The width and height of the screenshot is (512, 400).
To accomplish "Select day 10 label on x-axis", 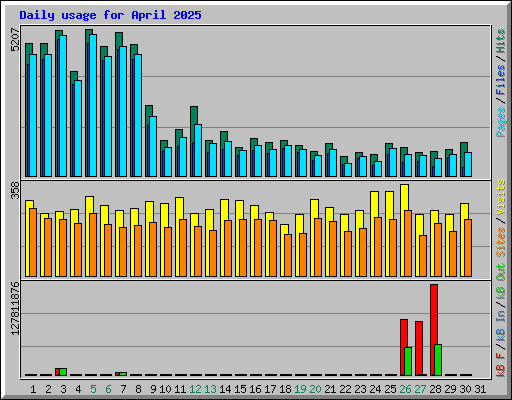I will [165, 389].
